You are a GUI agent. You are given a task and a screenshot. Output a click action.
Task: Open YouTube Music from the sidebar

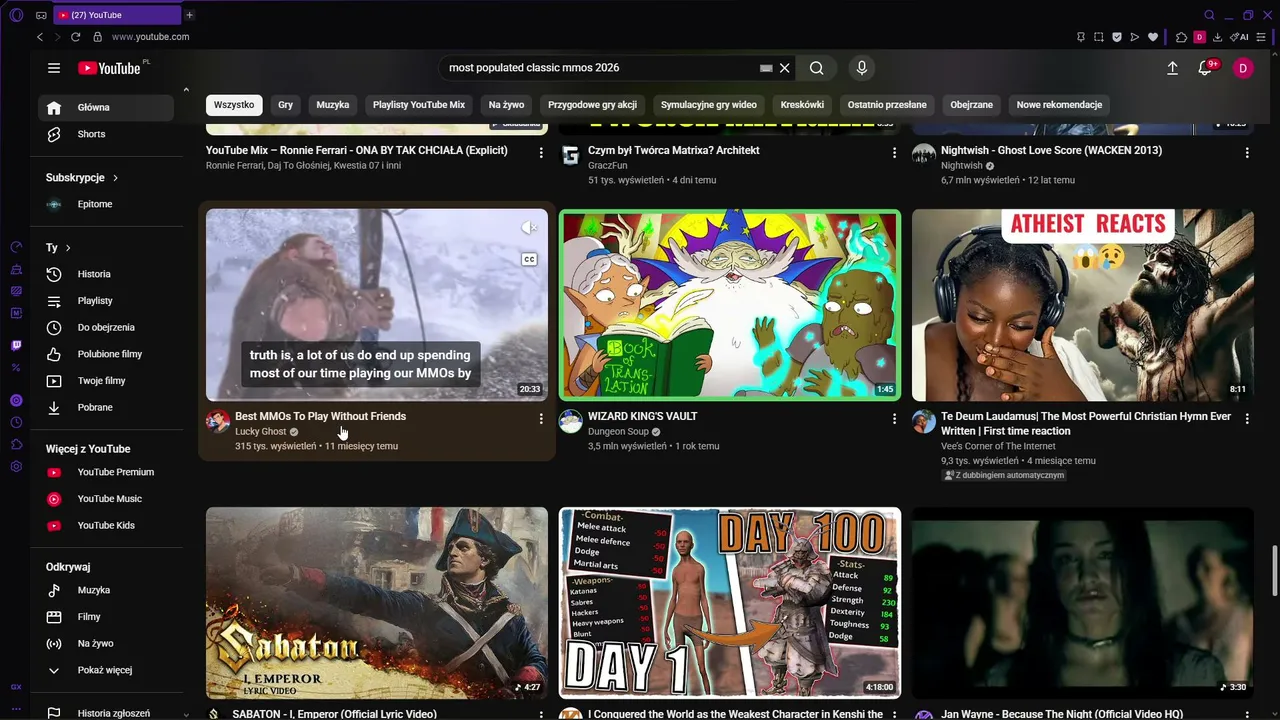click(x=106, y=499)
